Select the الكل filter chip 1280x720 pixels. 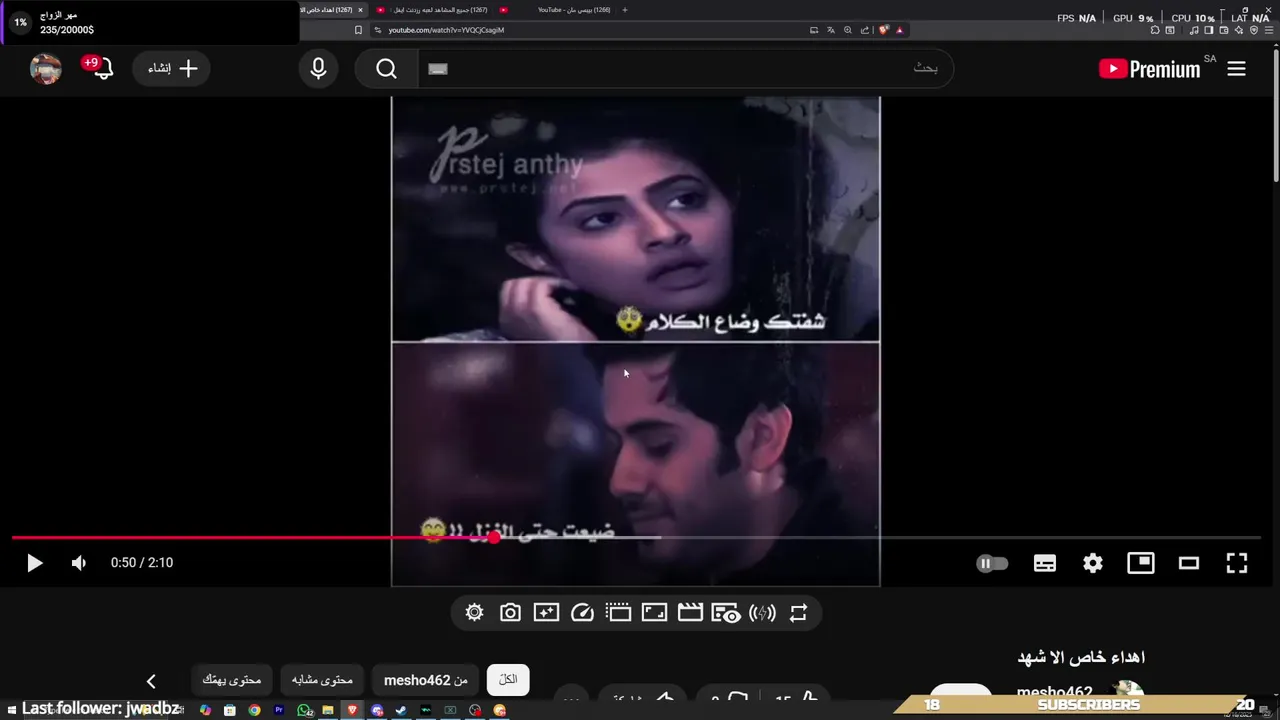coord(508,680)
